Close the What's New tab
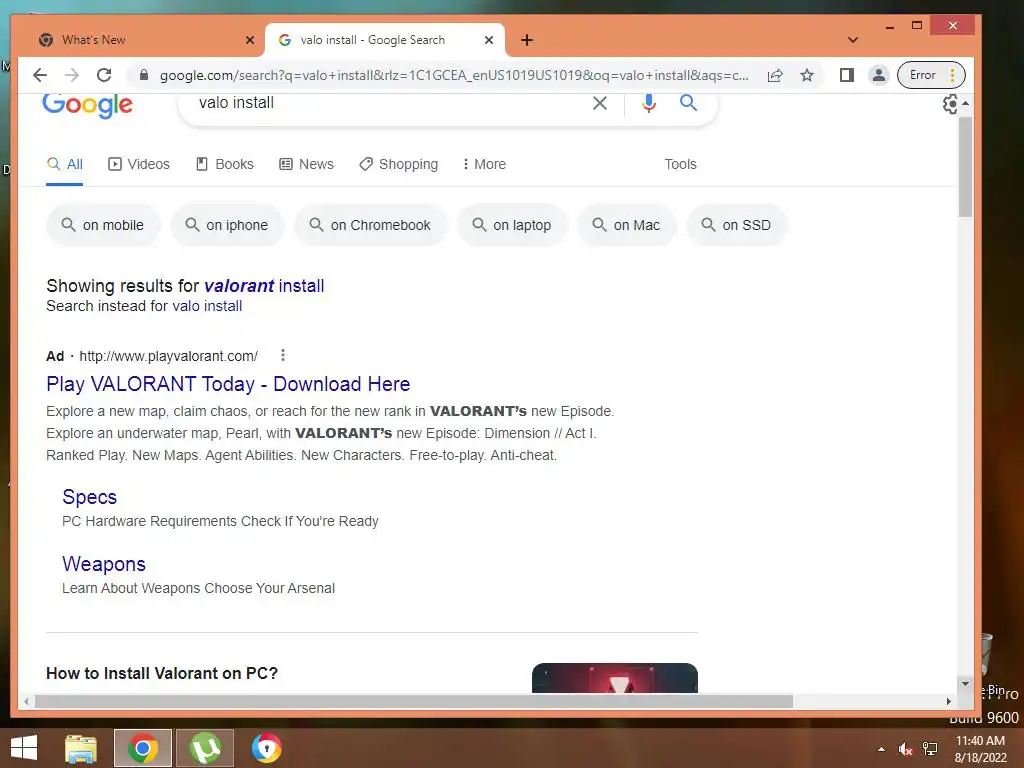This screenshot has height=768, width=1024. click(x=249, y=40)
